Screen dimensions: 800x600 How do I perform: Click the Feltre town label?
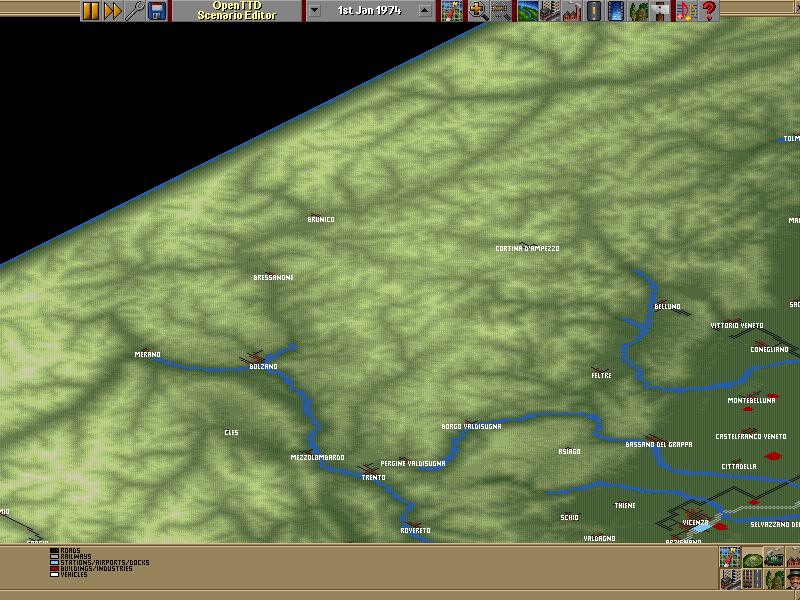click(601, 376)
